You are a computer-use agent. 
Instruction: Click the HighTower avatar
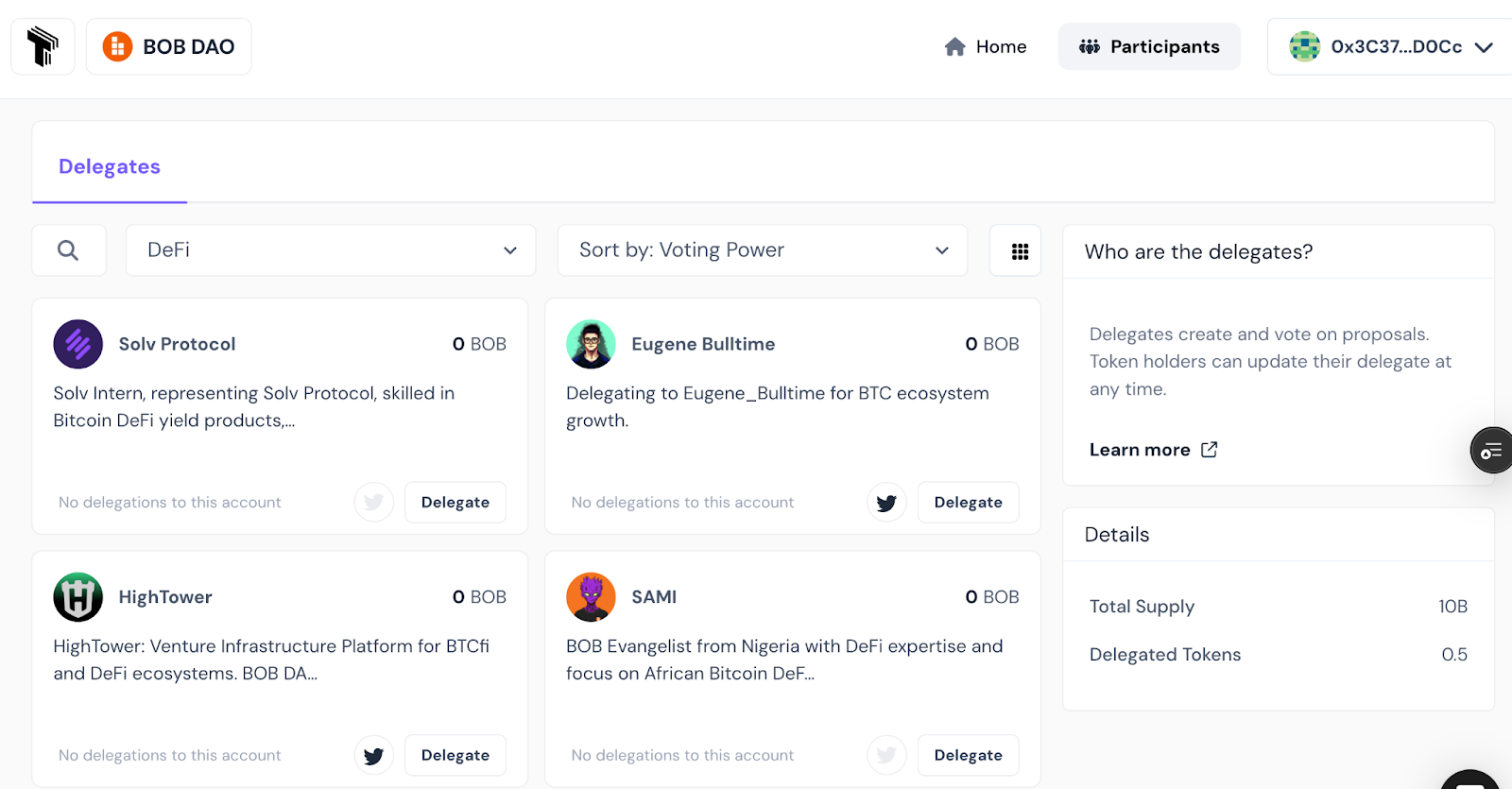[78, 597]
